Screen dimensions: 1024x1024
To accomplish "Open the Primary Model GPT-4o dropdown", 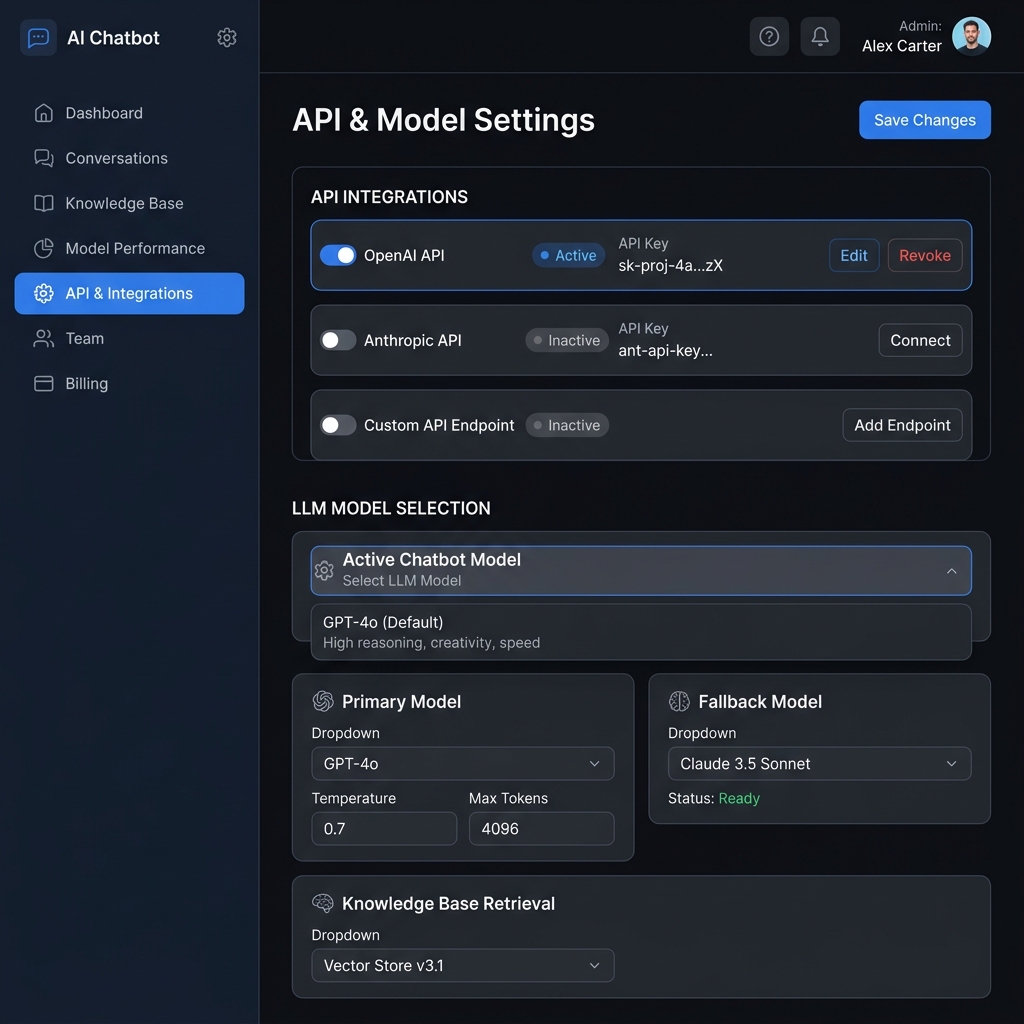I will (462, 763).
